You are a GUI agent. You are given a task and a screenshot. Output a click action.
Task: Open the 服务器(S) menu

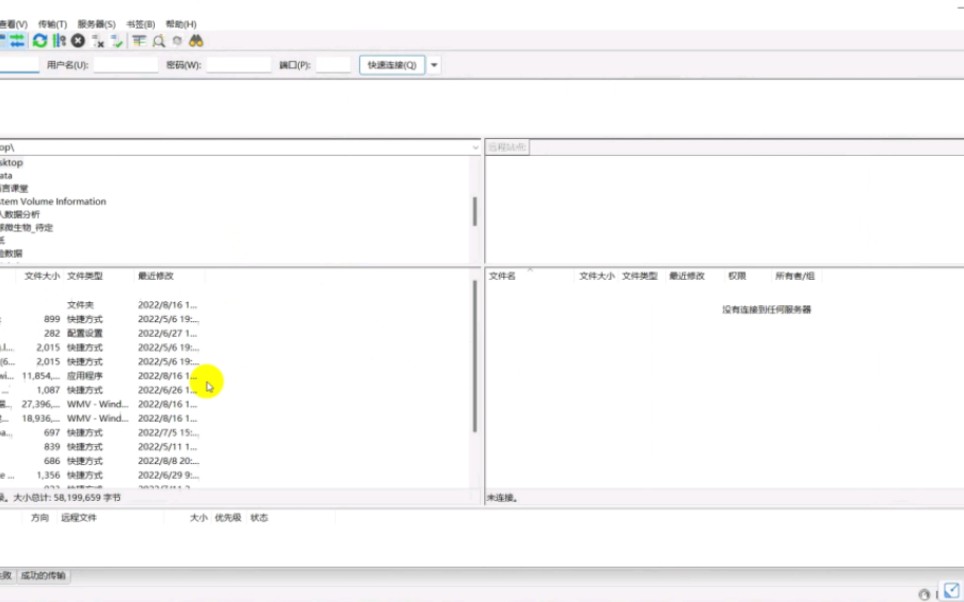pyautogui.click(x=95, y=23)
